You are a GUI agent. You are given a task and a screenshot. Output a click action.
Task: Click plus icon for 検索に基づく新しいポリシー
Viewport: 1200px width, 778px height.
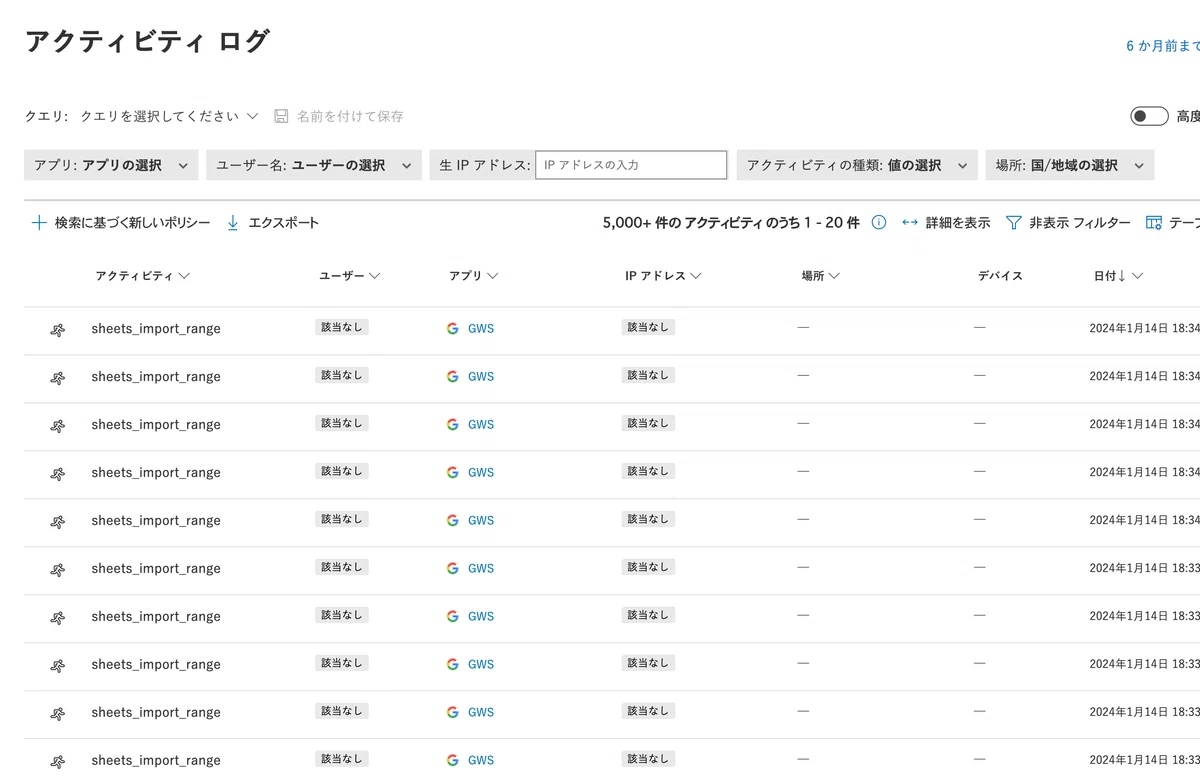(39, 223)
